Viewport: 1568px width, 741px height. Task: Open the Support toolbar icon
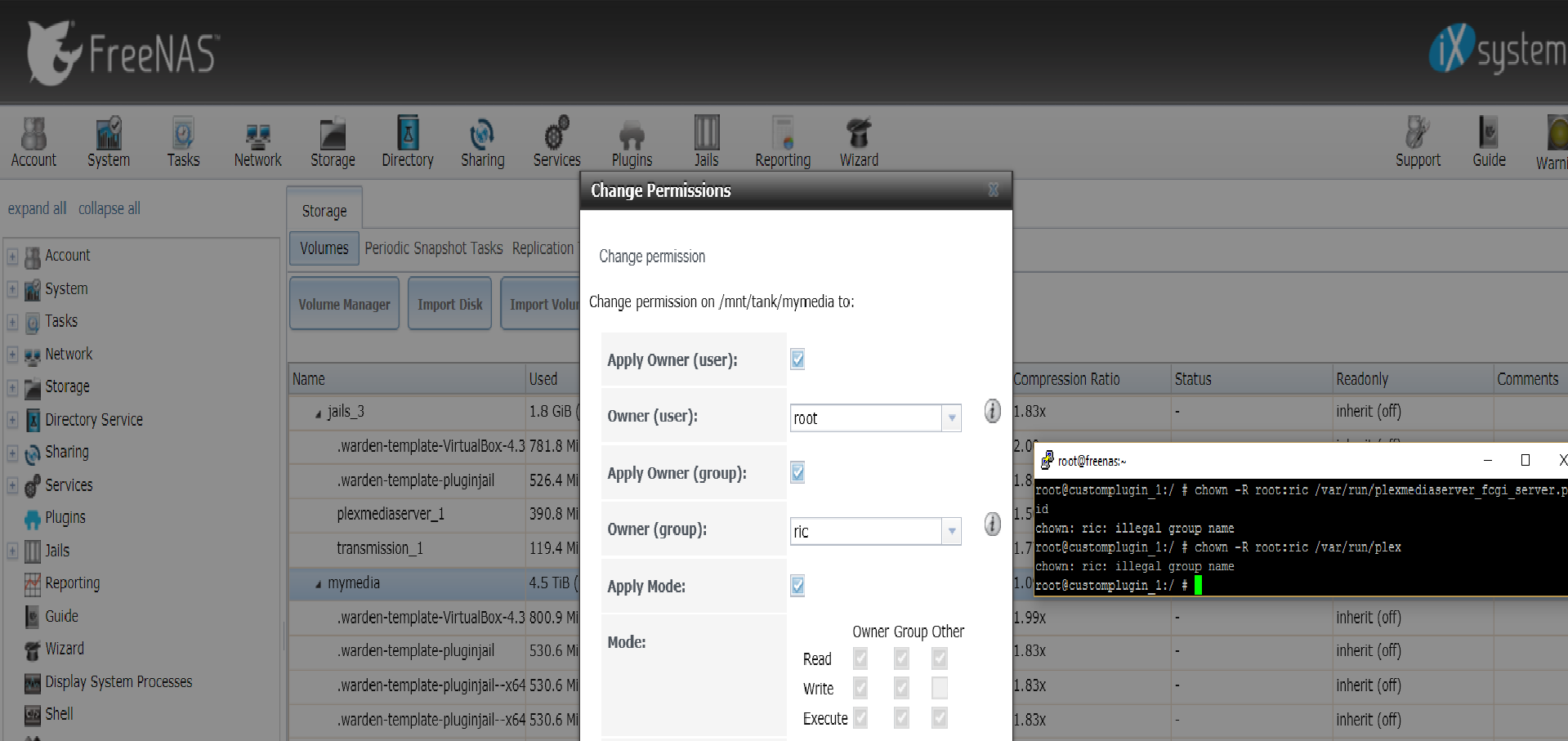pos(1418,142)
